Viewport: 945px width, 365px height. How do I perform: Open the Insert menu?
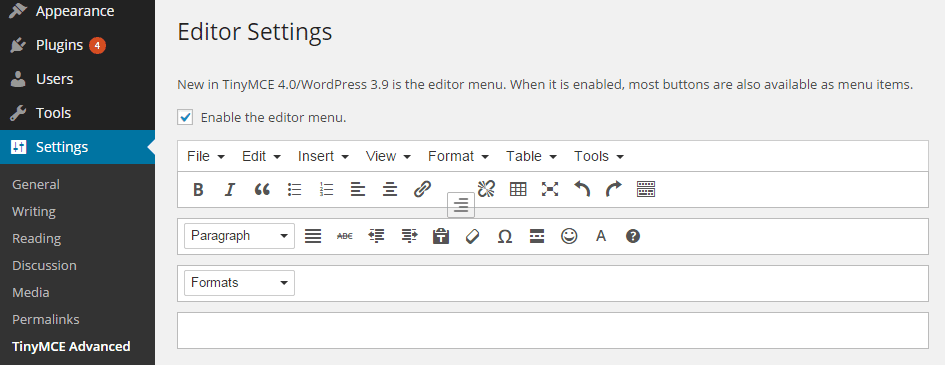pyautogui.click(x=323, y=156)
